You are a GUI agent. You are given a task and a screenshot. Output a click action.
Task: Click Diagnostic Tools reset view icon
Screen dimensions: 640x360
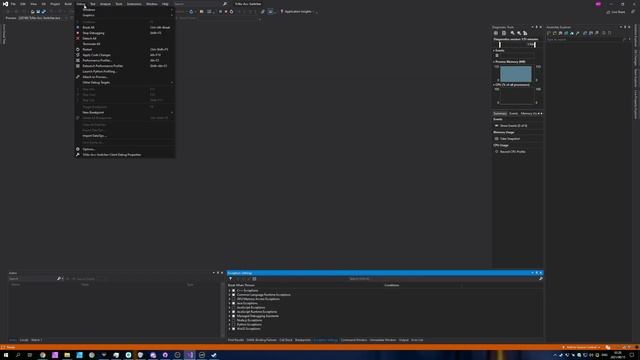click(525, 33)
